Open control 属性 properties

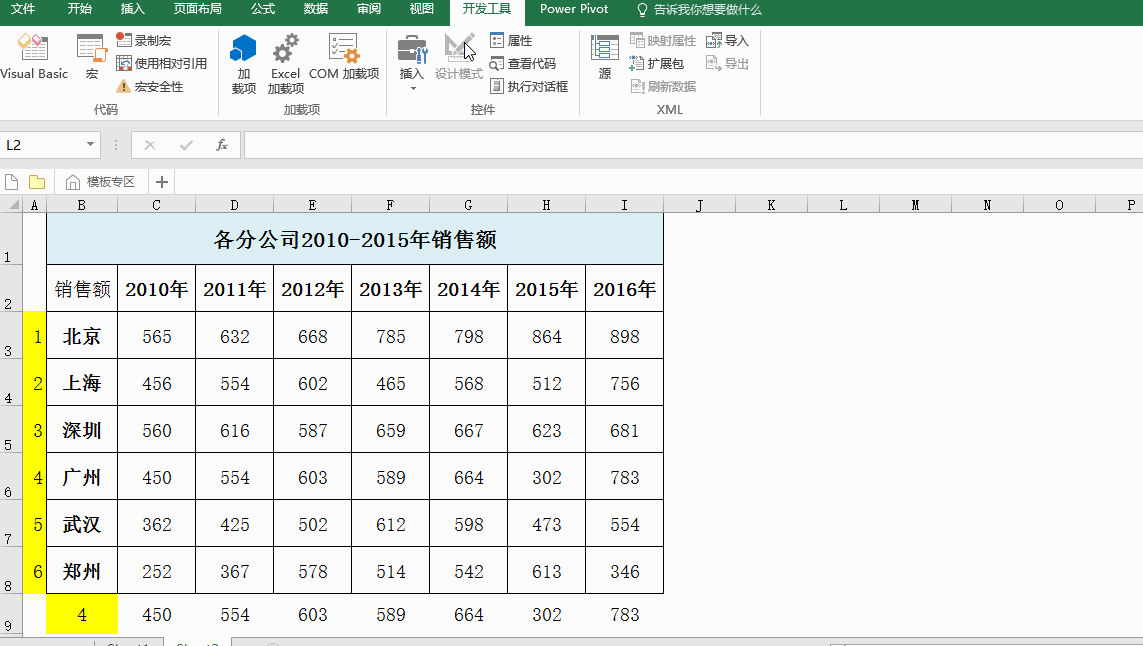tap(511, 41)
